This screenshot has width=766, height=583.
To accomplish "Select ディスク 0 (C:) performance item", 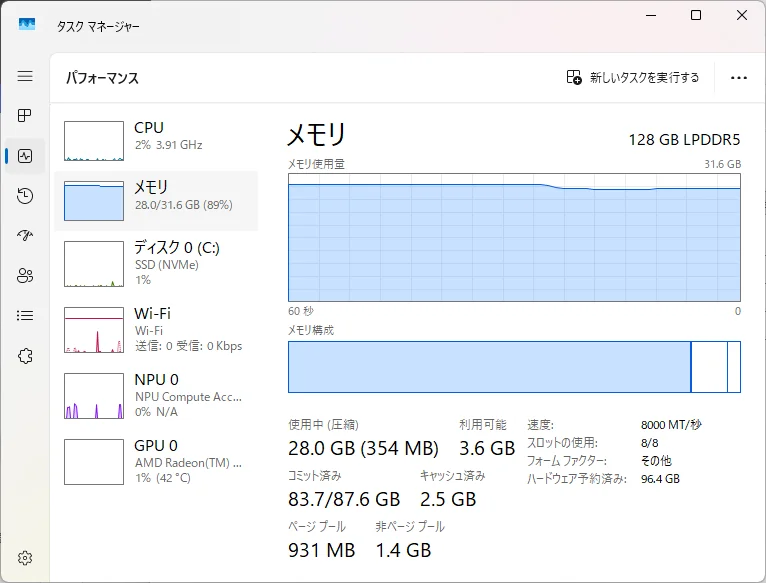I will tap(156, 264).
